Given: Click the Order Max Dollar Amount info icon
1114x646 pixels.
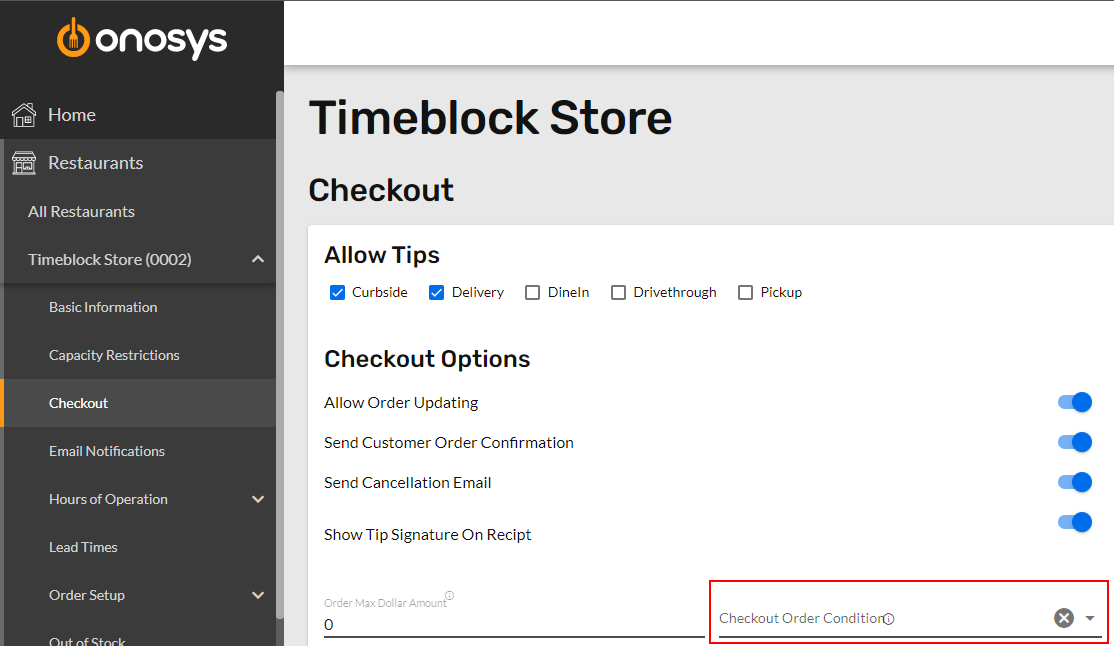Looking at the screenshot, I should pos(450,596).
